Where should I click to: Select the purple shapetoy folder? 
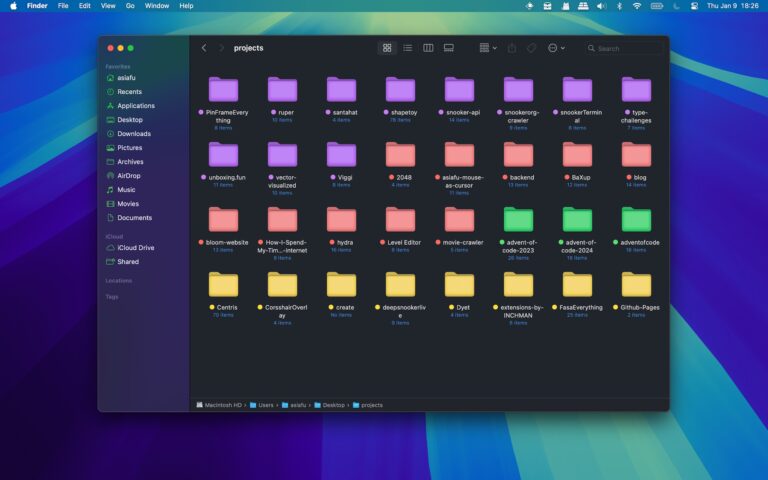pos(400,90)
